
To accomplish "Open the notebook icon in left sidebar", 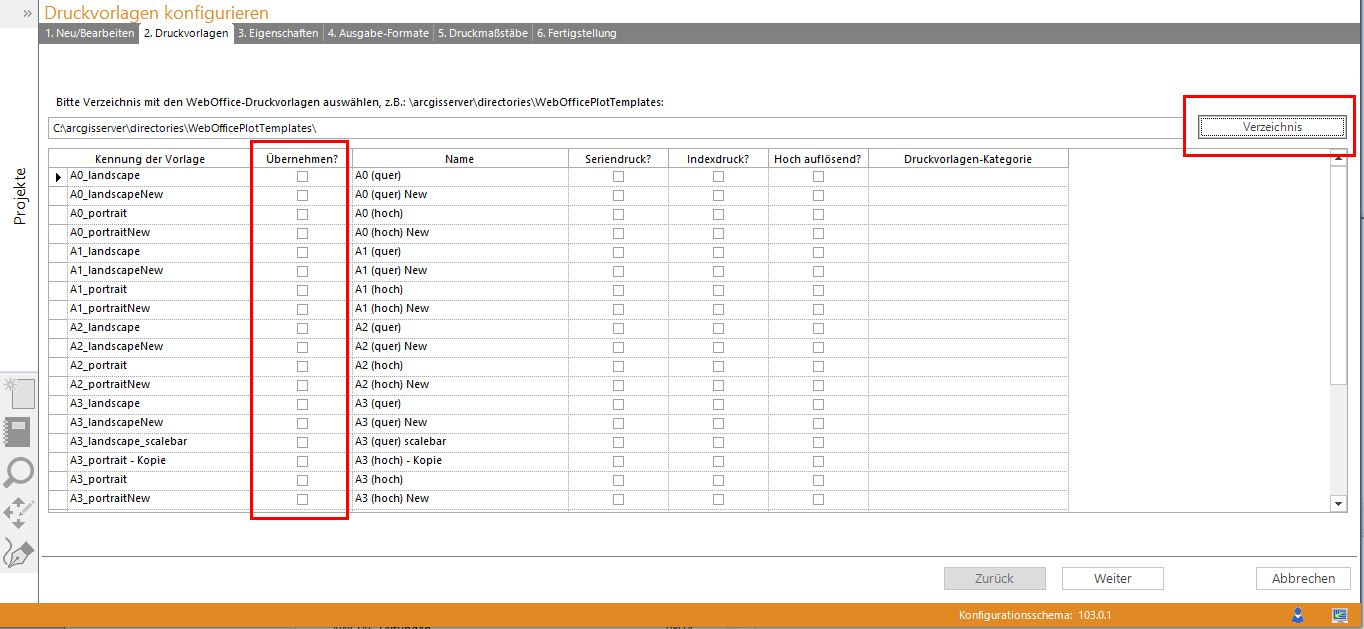I will point(19,432).
